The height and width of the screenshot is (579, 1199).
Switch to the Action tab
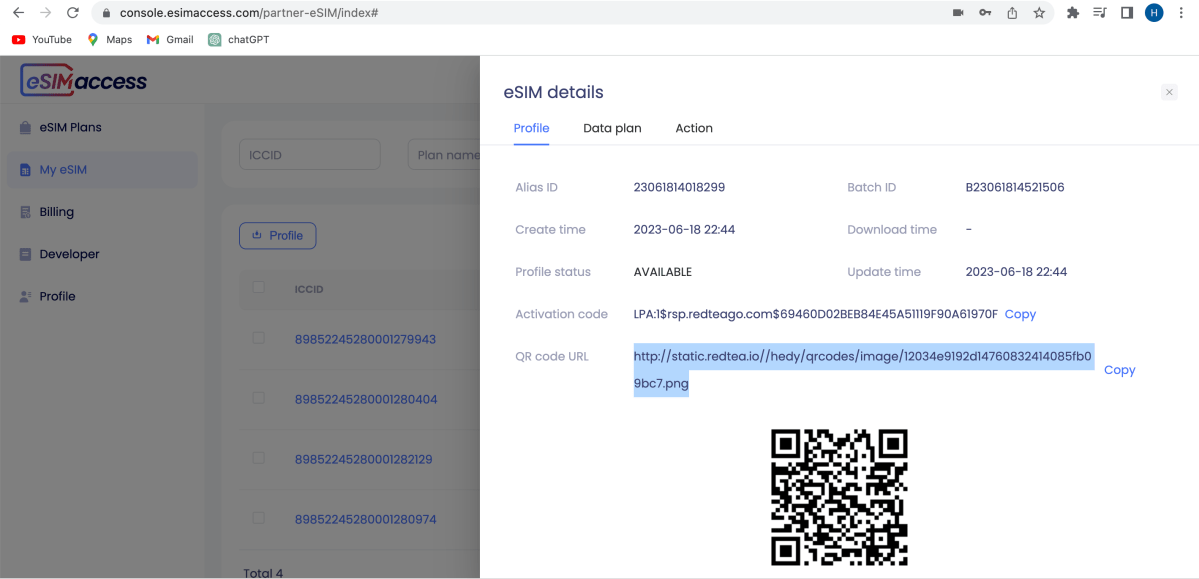(693, 128)
